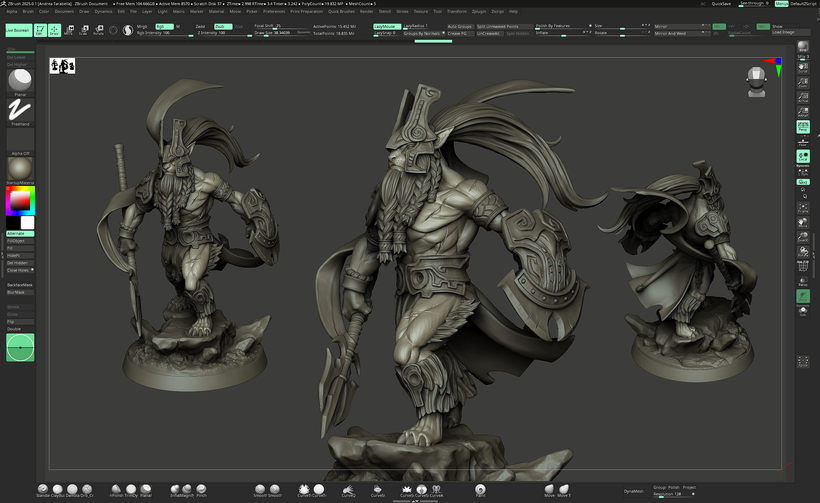Select the Standard brush at the bottom shelf
This screenshot has height=503, width=820.
[x=44, y=489]
